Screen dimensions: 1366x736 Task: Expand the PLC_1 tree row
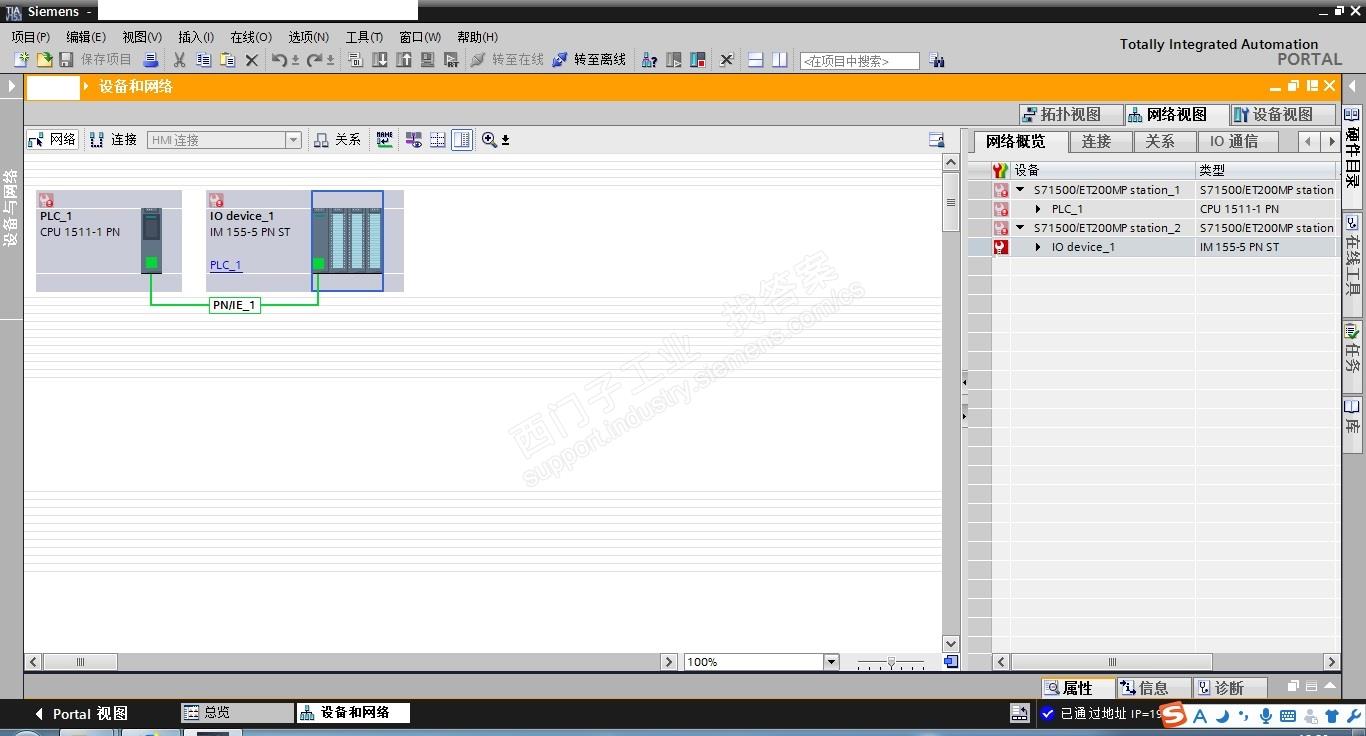point(1039,209)
